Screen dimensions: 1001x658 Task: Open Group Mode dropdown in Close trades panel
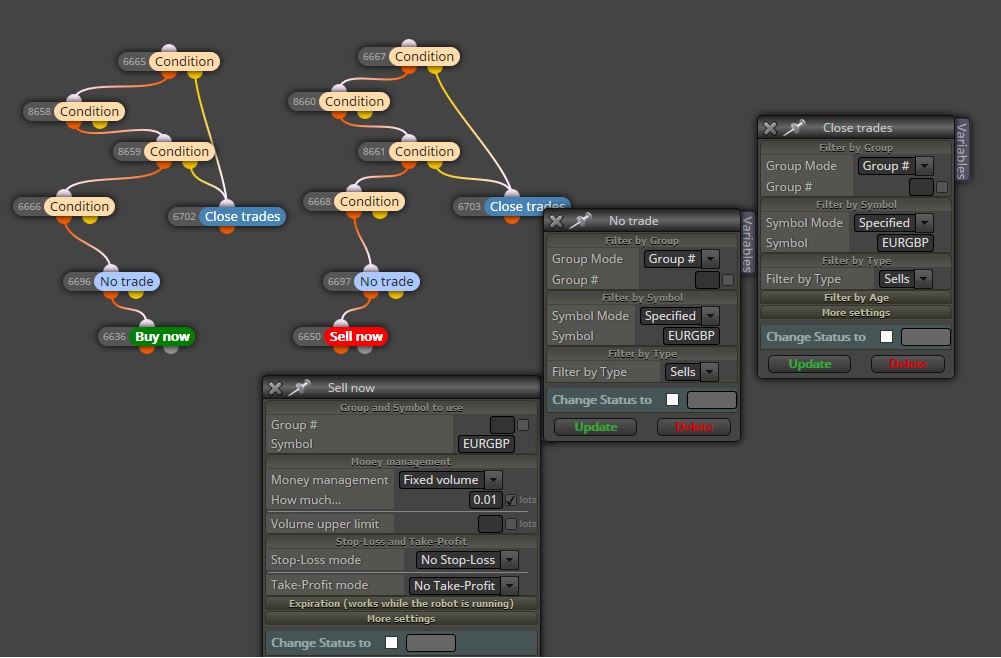(896, 166)
